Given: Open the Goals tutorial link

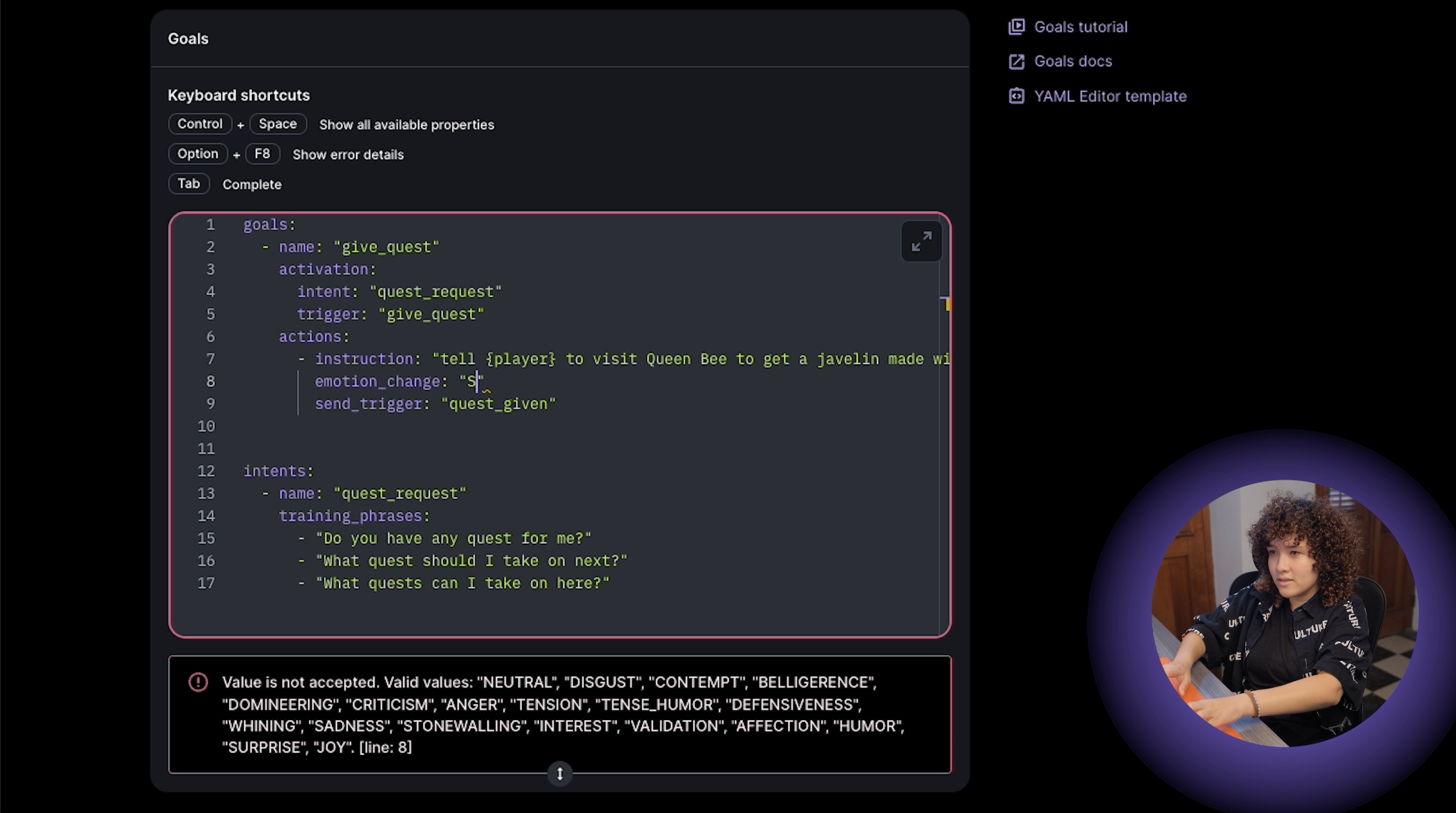Looking at the screenshot, I should coord(1081,27).
